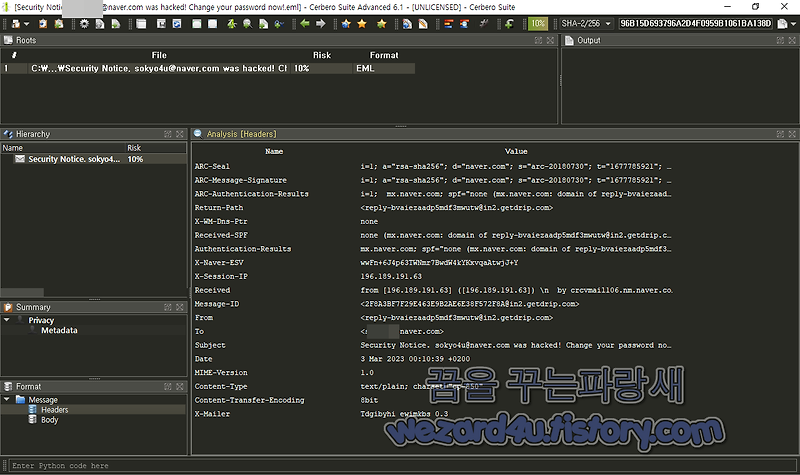
Task: Click the star icon with blue badge
Action: point(346,23)
